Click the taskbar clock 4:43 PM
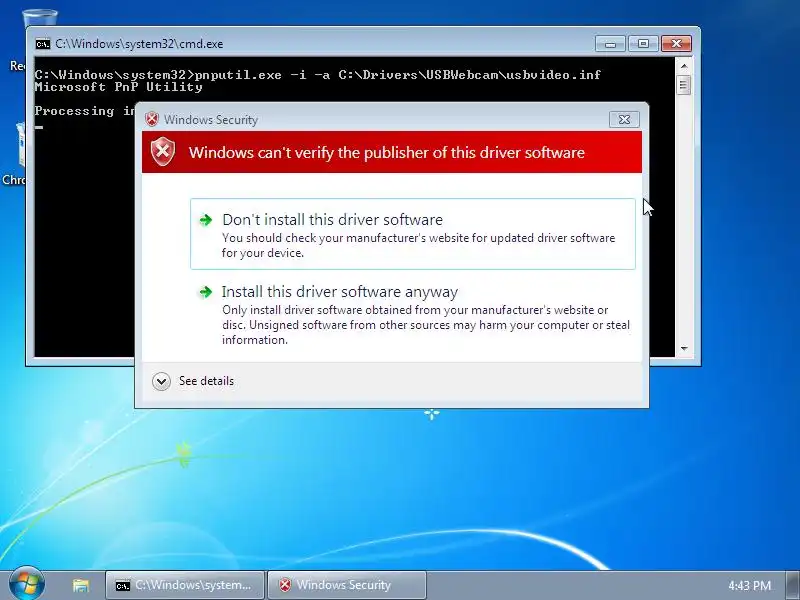The height and width of the screenshot is (600, 800). (749, 585)
